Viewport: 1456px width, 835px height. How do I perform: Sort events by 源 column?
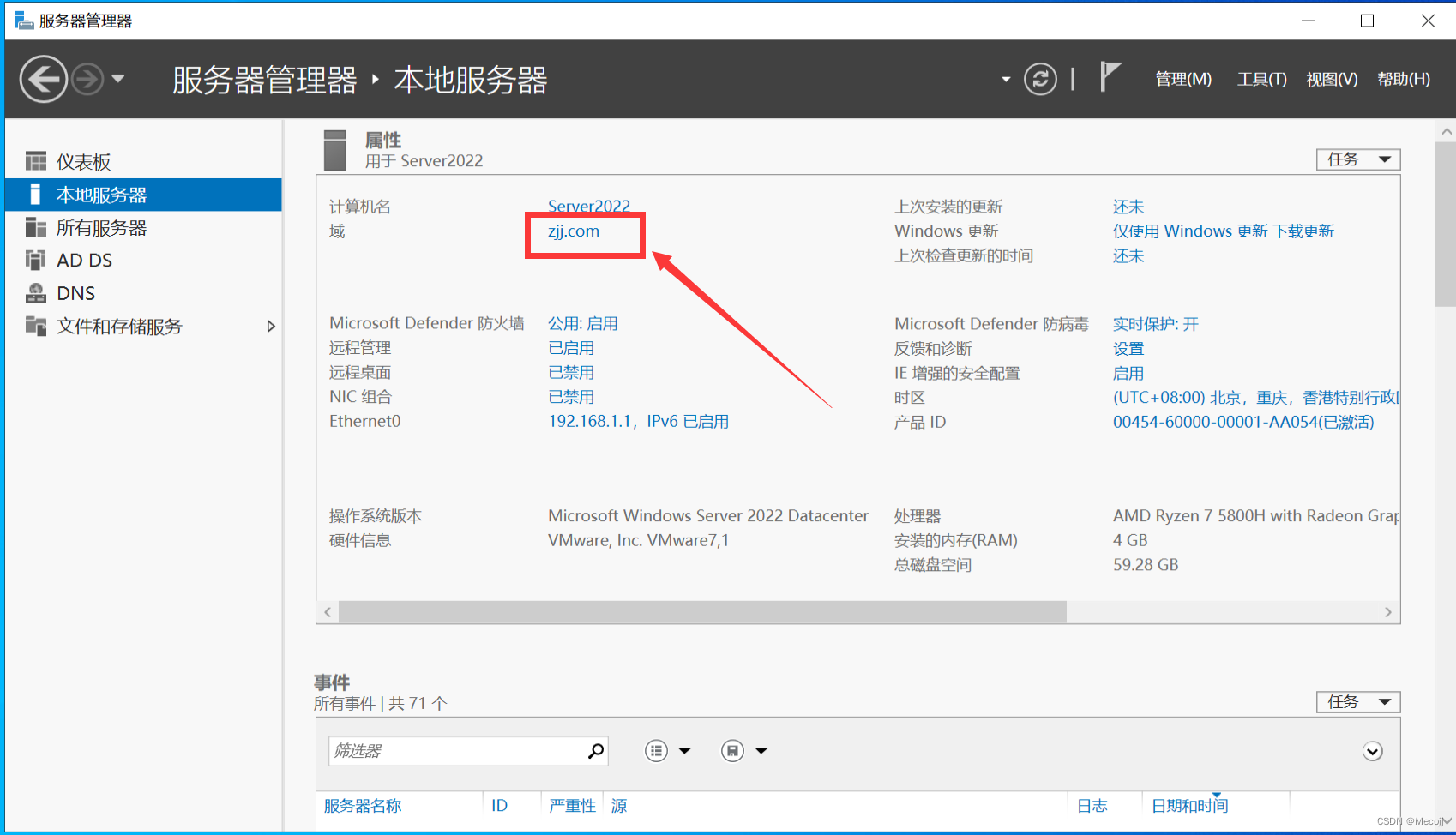point(619,806)
